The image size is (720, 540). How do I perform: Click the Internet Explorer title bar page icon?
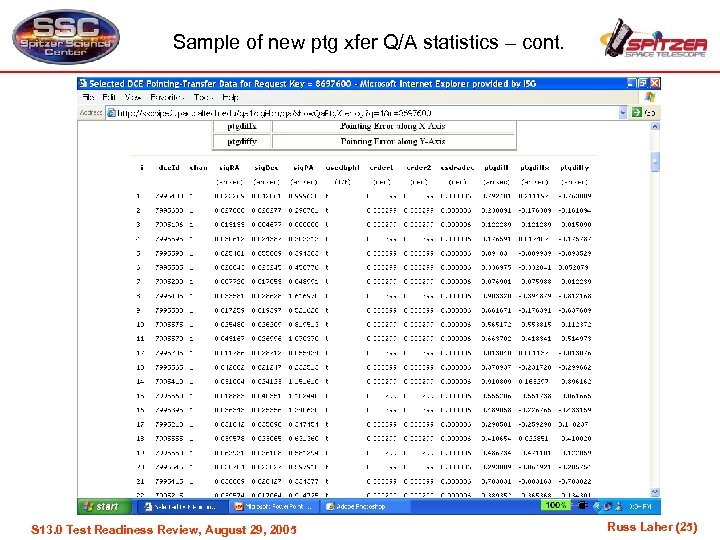tap(83, 83)
